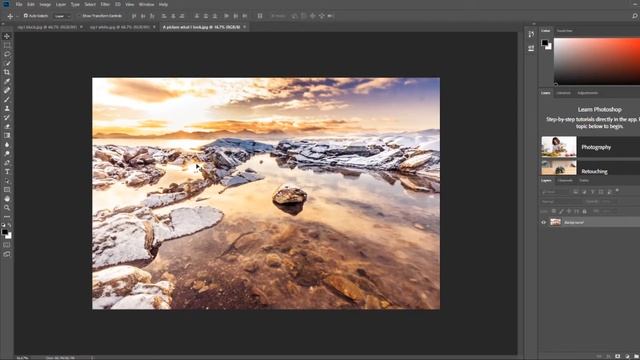The image size is (640, 360).
Task: Select the Pen tool
Action: point(7,162)
